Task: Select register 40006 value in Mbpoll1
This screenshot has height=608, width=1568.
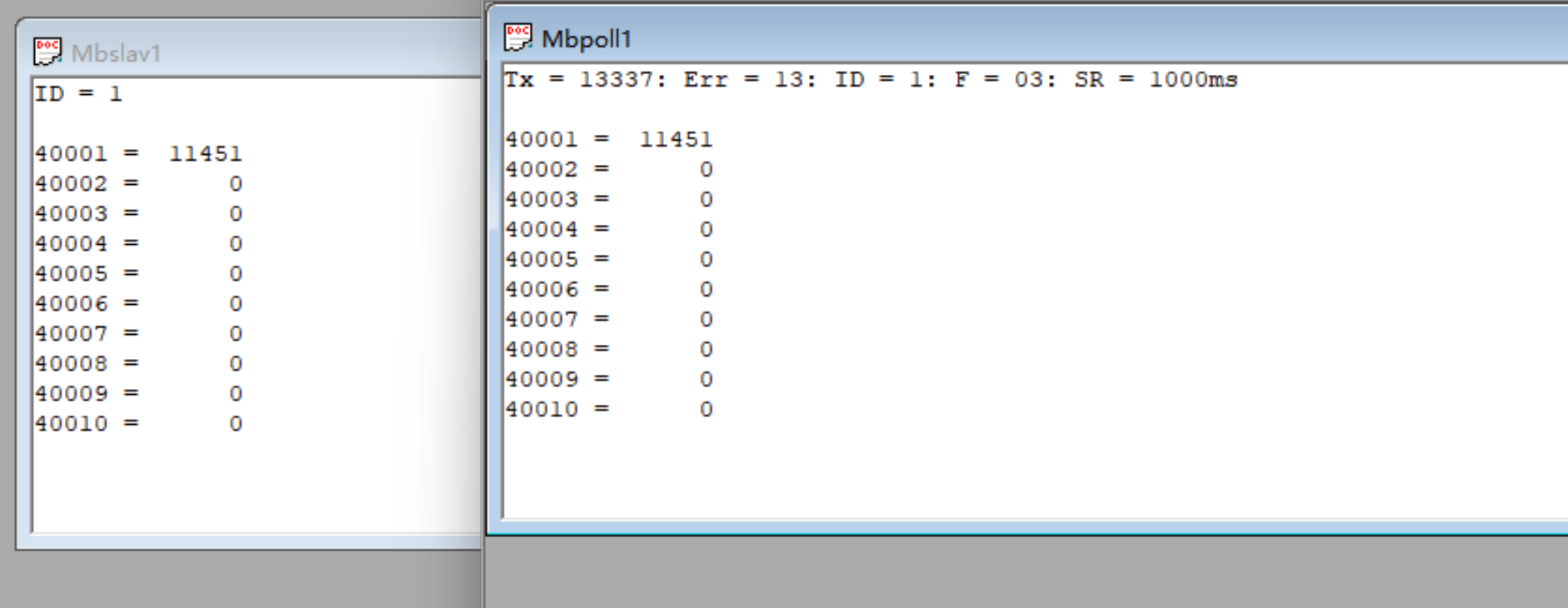Action: point(706,290)
